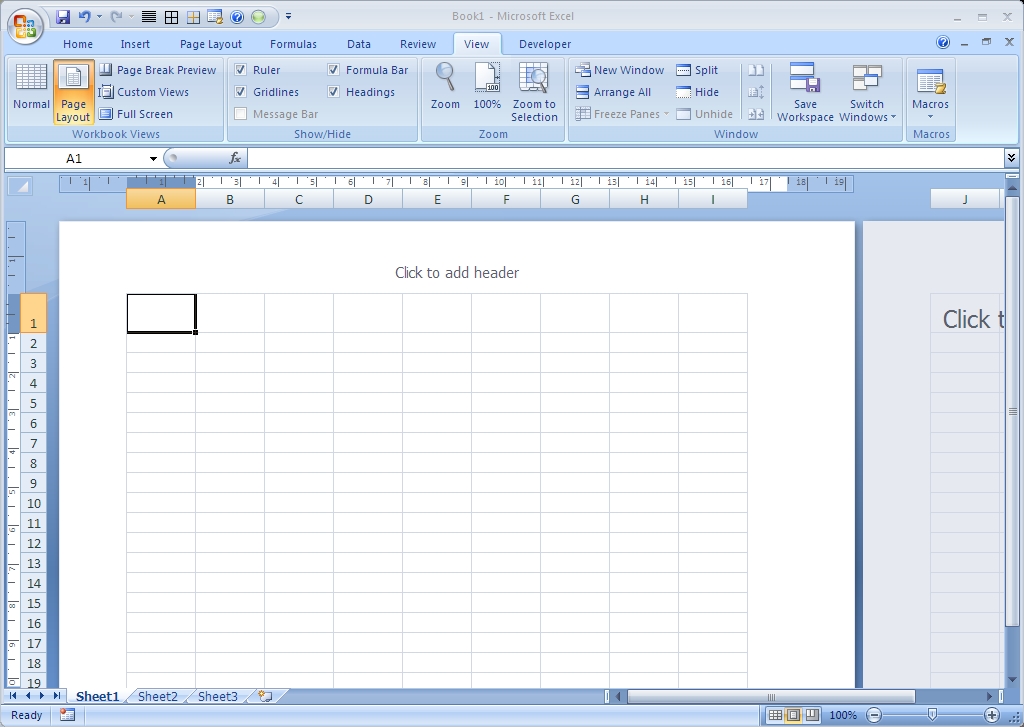Click the Save icon in Quick Access Toolbar
The image size is (1024, 727).
63,17
